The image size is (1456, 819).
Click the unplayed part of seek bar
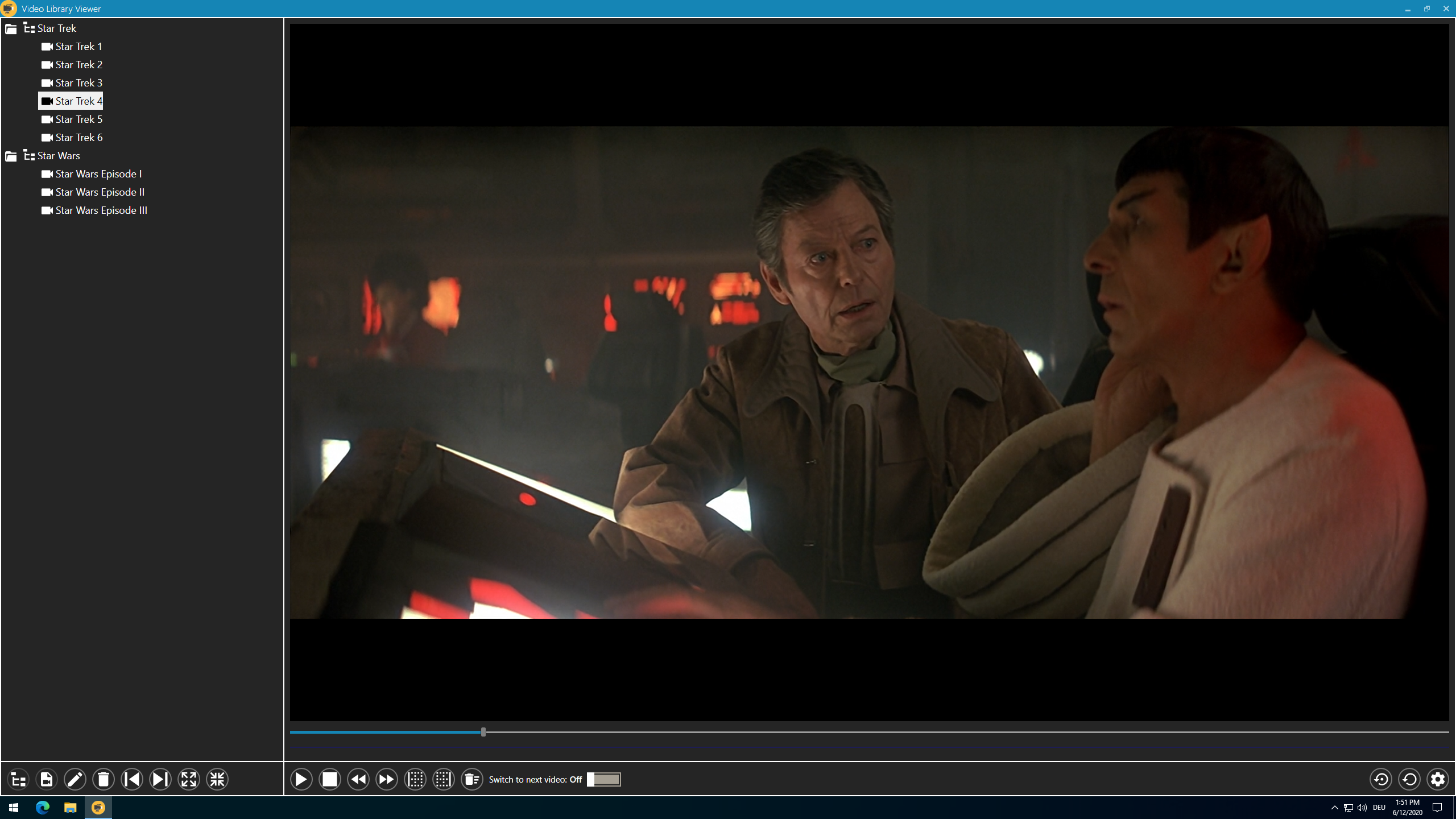(967, 732)
